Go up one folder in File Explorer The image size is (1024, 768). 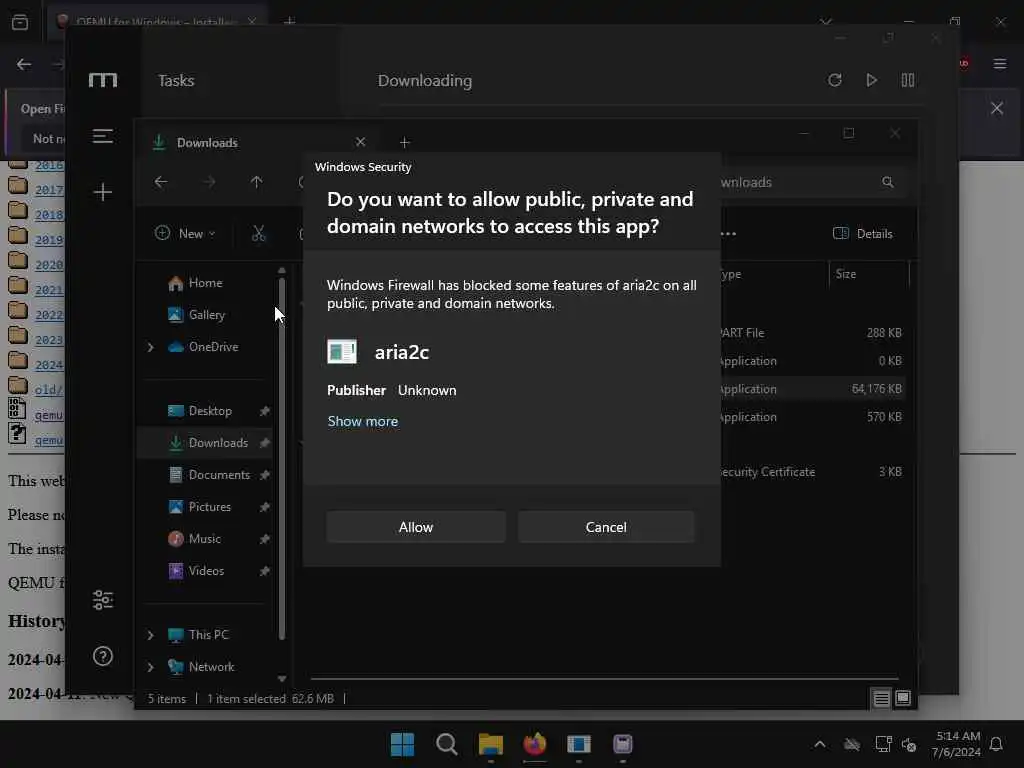(x=257, y=182)
